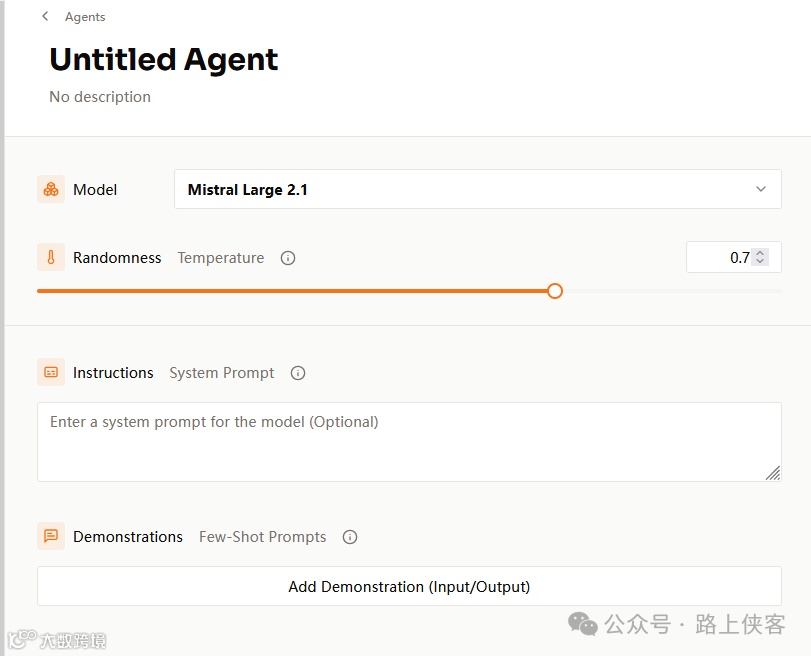Image resolution: width=811 pixels, height=656 pixels.
Task: Click the Model section icon
Action: (51, 189)
